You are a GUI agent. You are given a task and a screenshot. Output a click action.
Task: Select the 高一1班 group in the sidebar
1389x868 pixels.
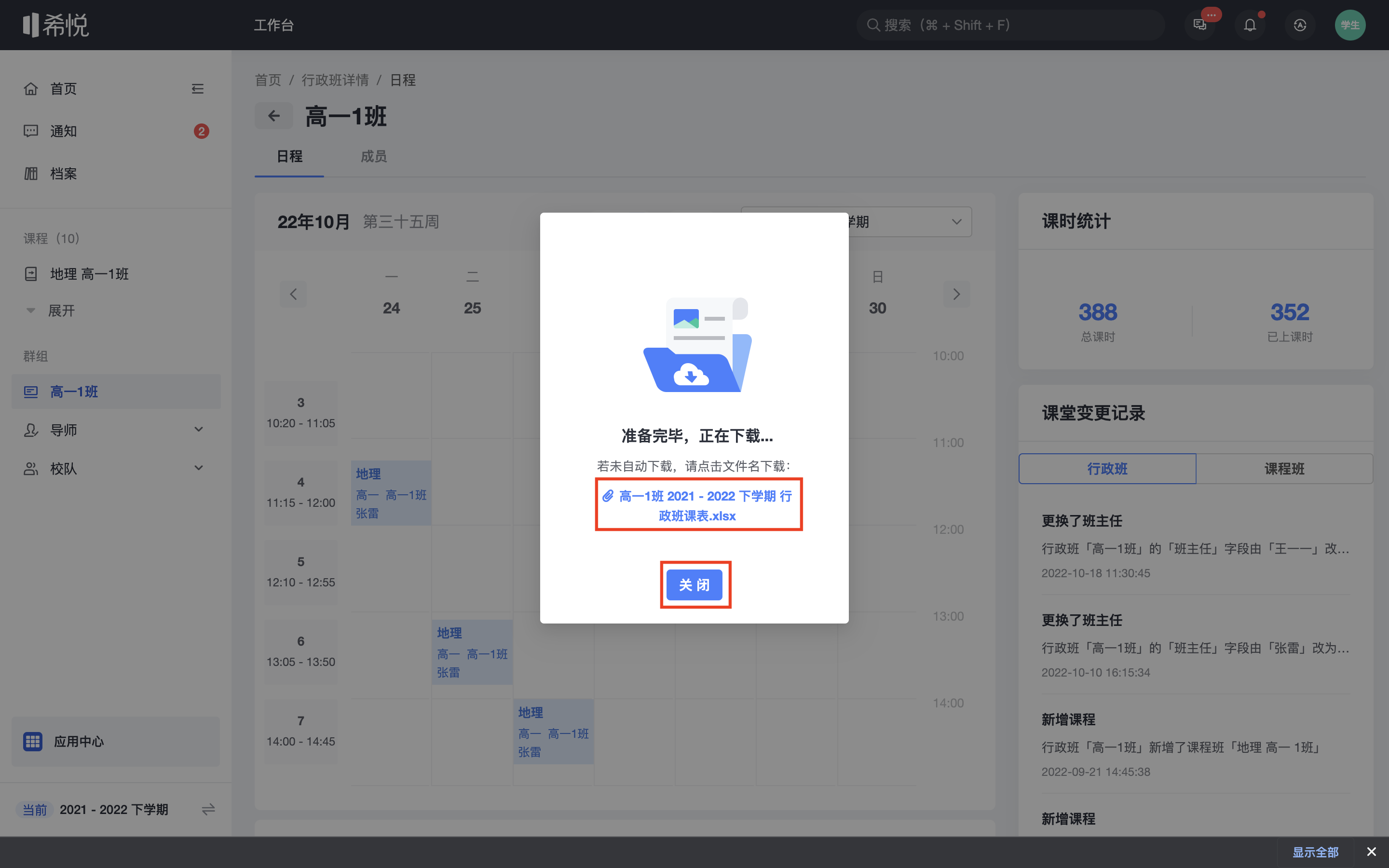[x=115, y=392]
